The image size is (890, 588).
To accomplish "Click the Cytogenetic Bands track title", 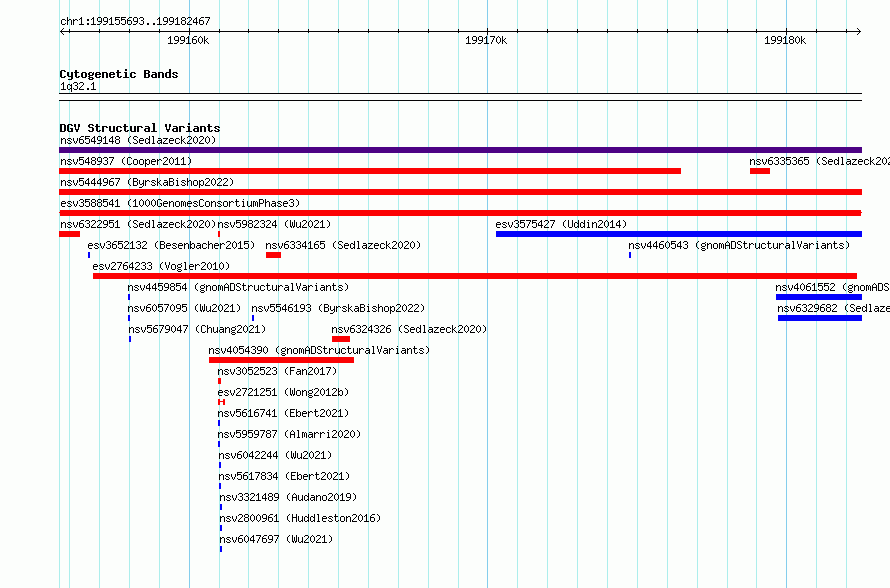I will pos(119,74).
